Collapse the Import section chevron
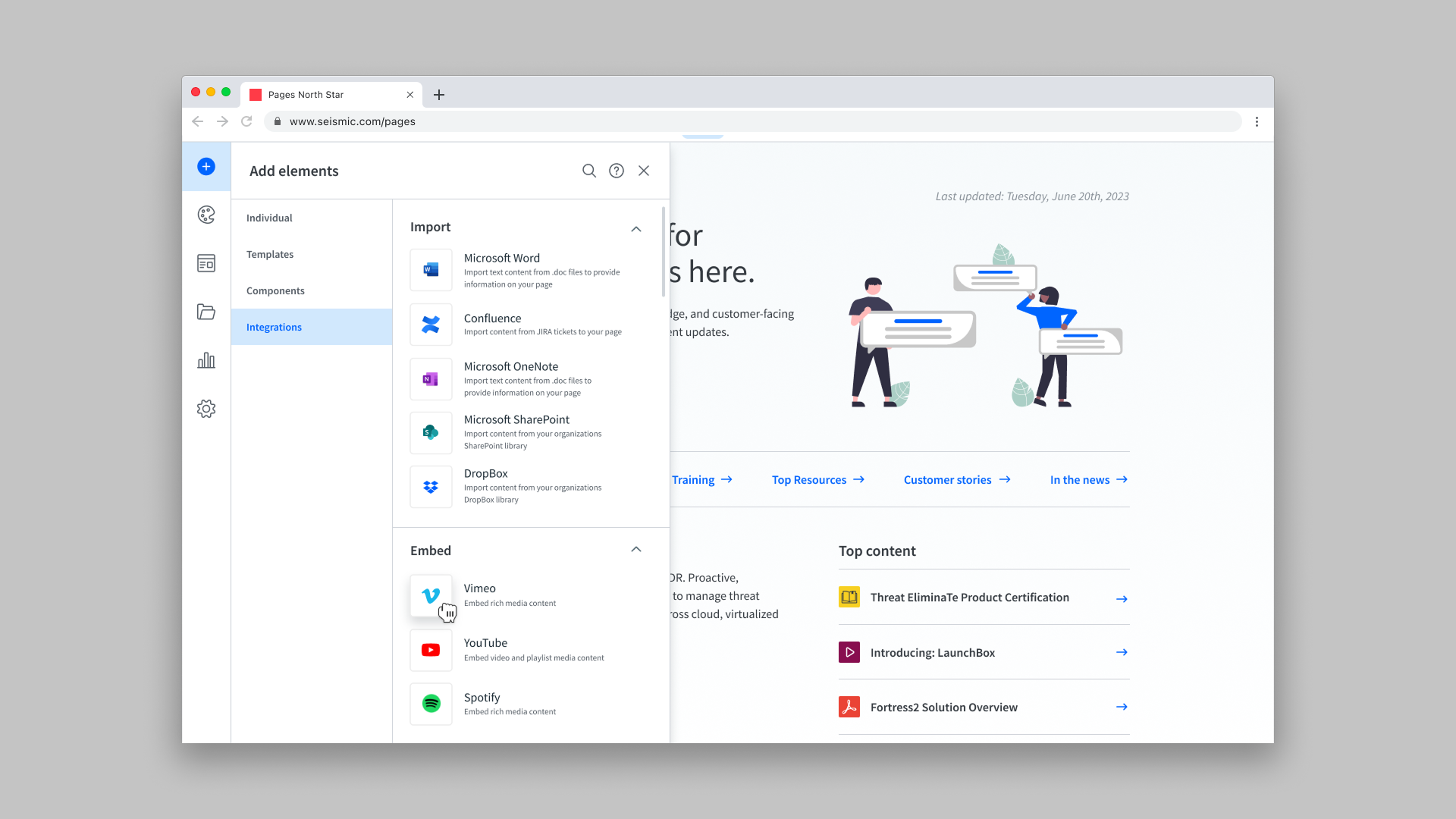Image resolution: width=1456 pixels, height=819 pixels. (x=636, y=228)
